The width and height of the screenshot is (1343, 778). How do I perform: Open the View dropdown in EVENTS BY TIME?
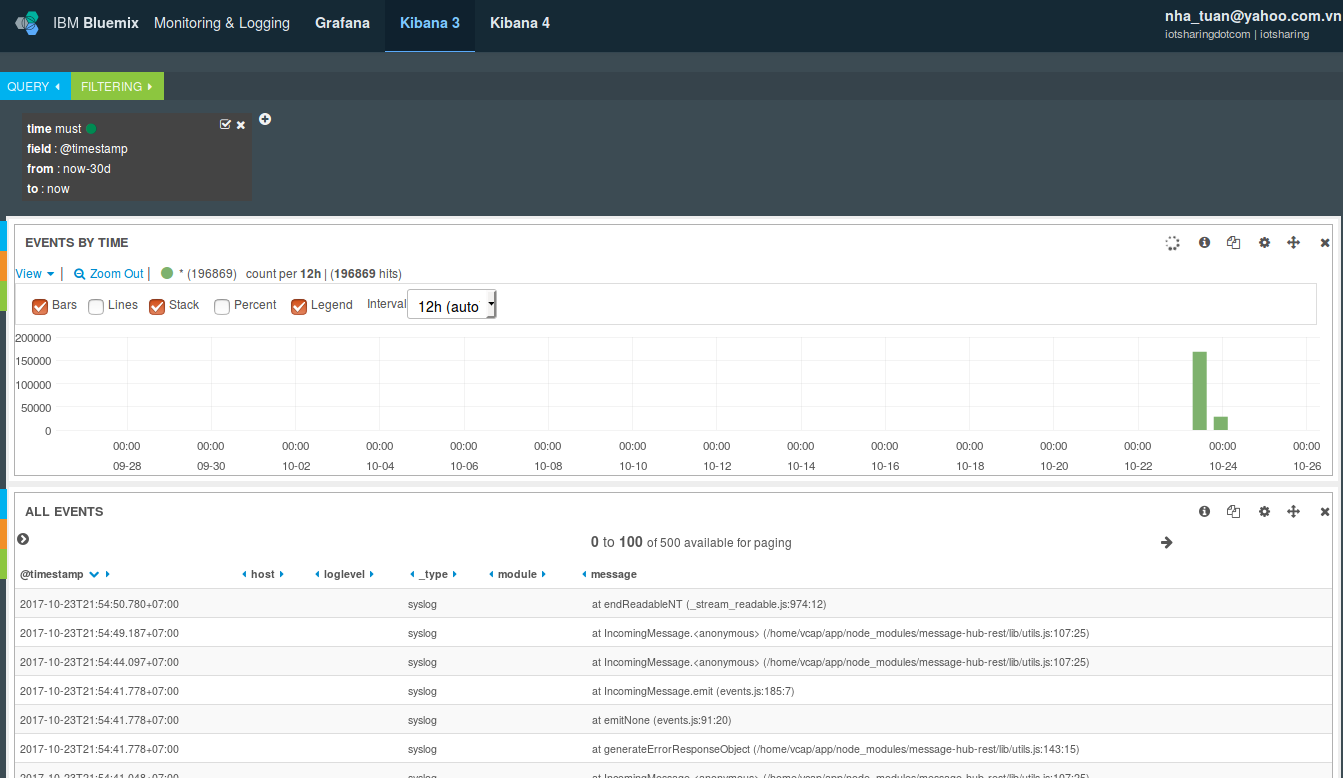tap(30, 273)
